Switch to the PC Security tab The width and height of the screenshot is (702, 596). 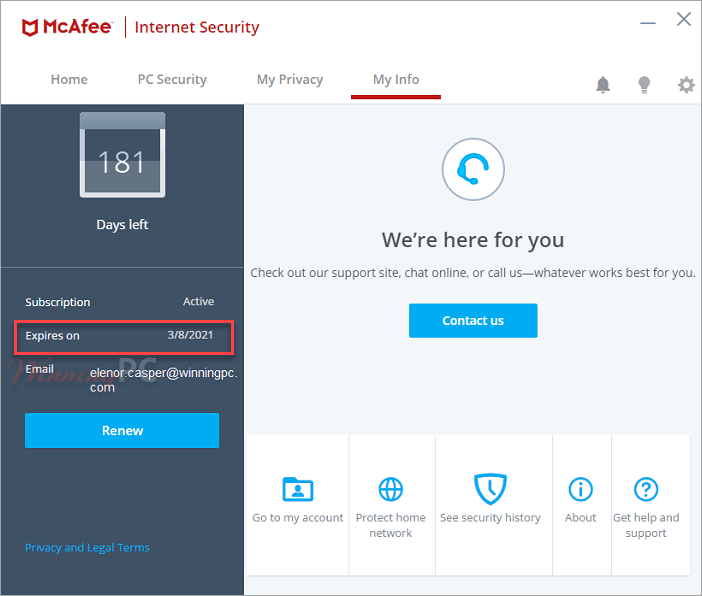pos(172,80)
